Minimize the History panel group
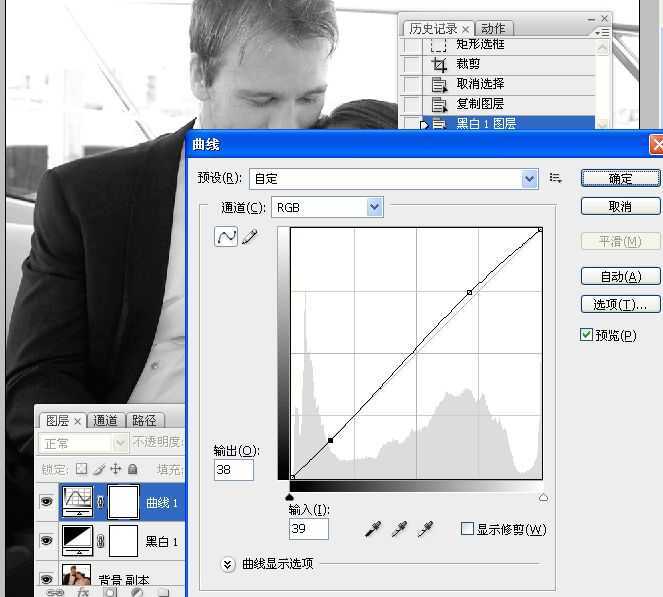The height and width of the screenshot is (597, 663). [x=591, y=19]
